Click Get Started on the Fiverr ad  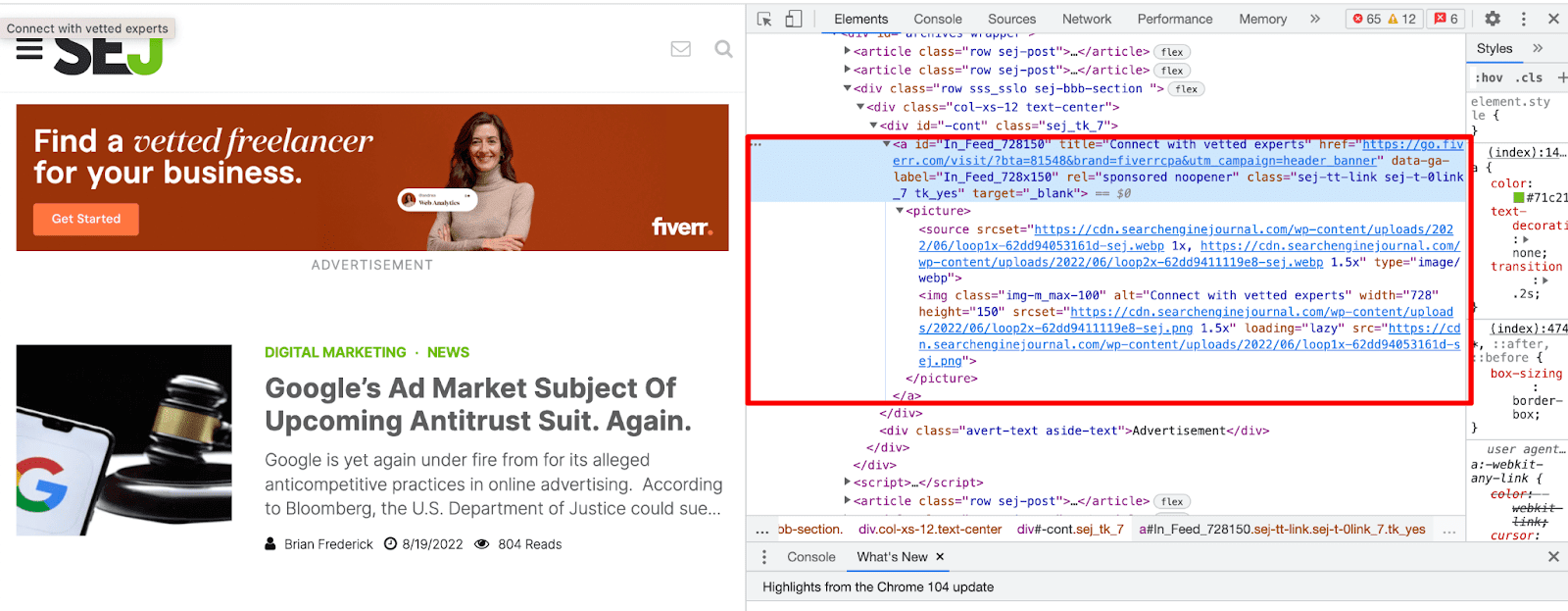(x=86, y=219)
